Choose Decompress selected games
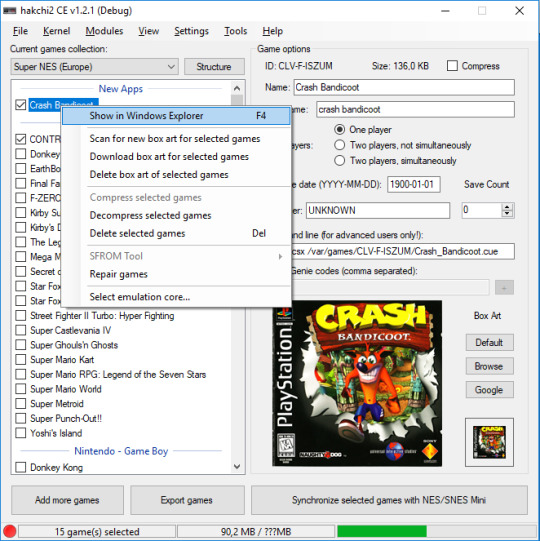Screen dimensions: 540x541 coord(176,216)
